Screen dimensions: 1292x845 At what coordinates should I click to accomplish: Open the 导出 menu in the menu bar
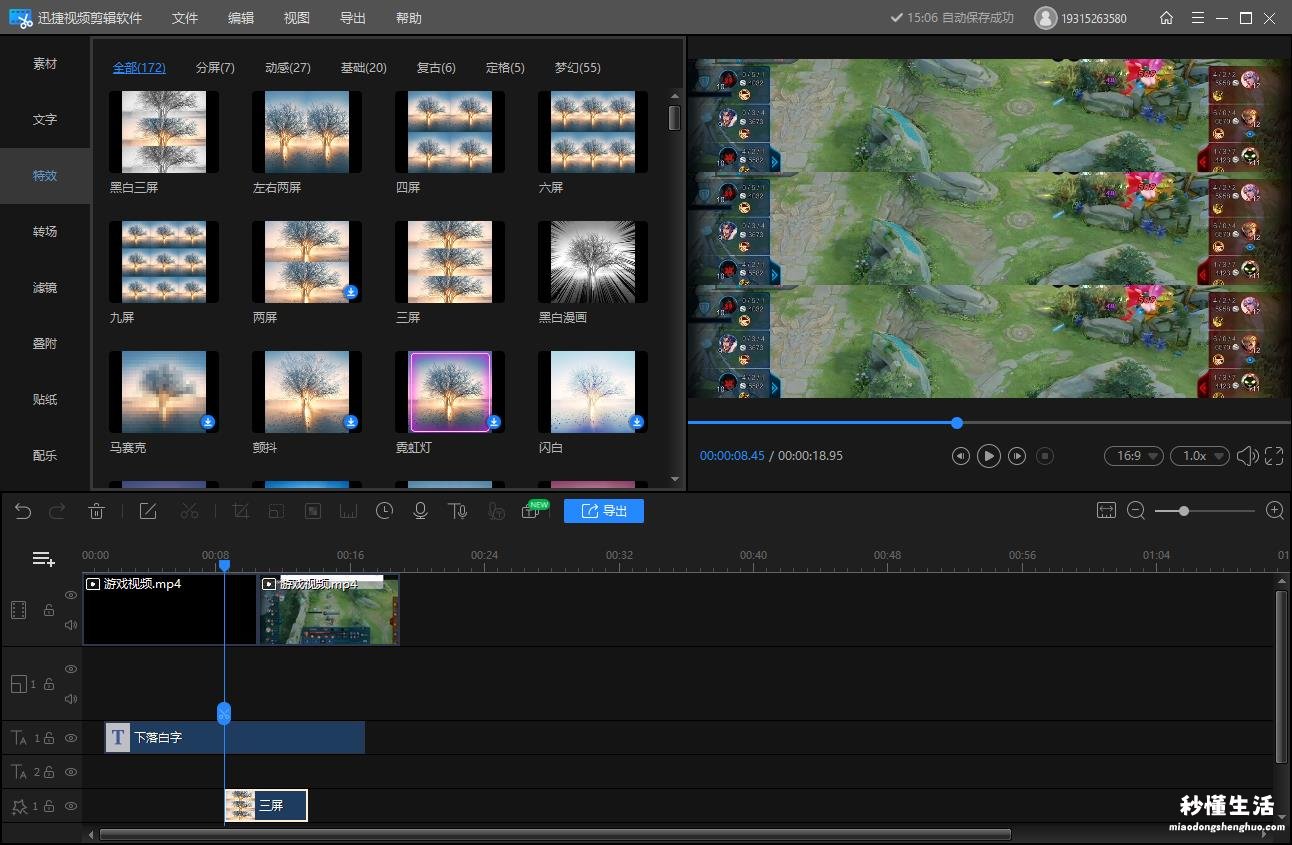353,18
